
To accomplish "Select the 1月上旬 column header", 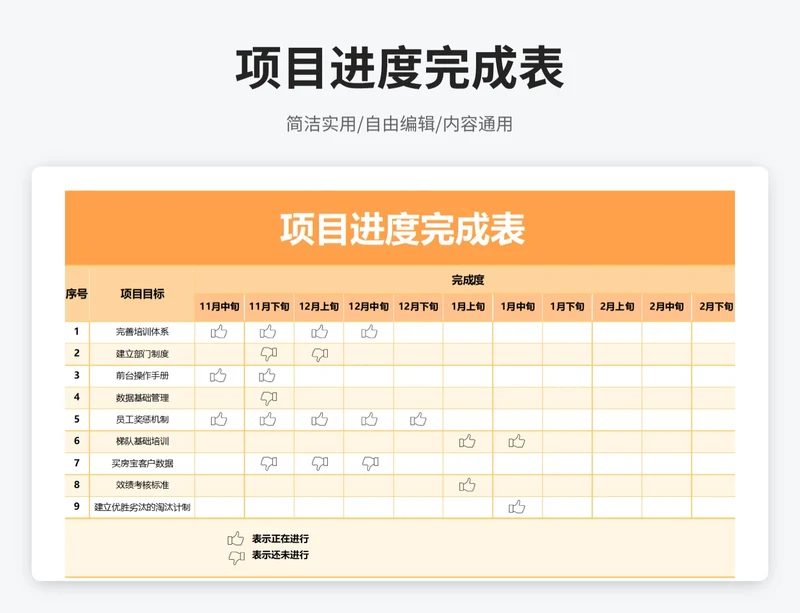I will pos(468,307).
